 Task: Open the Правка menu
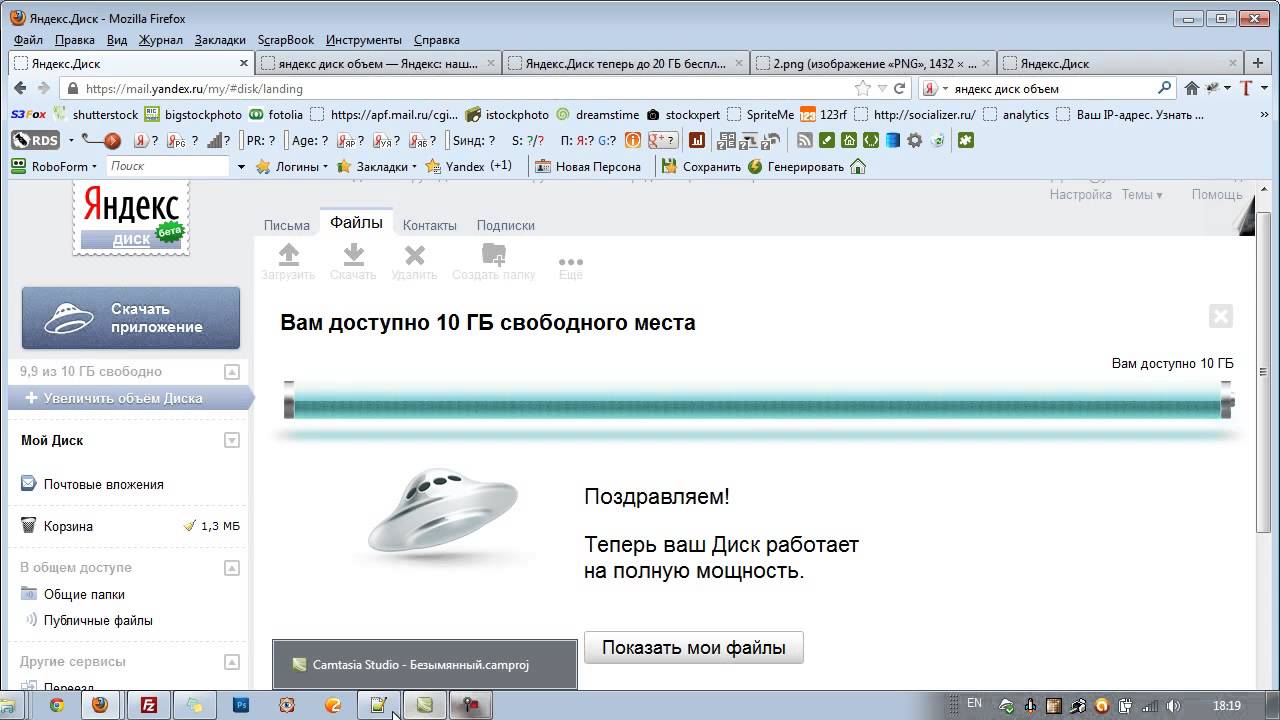click(75, 40)
